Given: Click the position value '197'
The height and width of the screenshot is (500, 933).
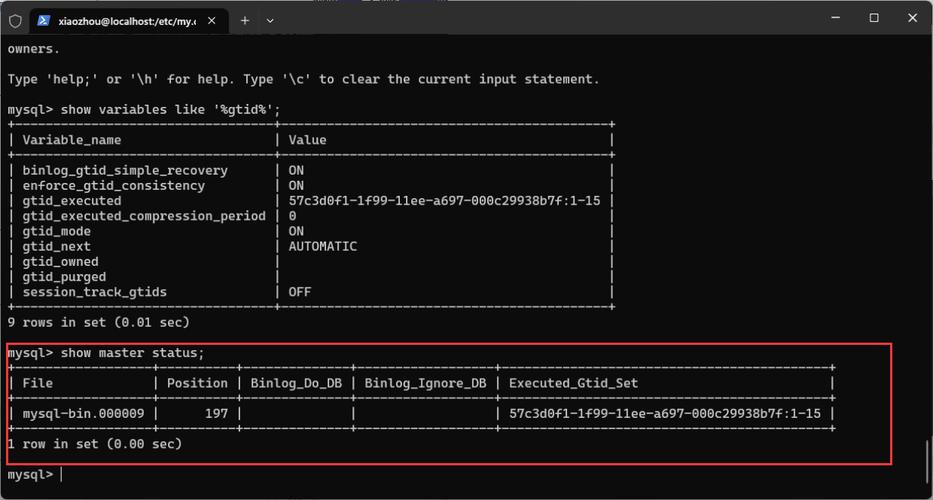Looking at the screenshot, I should click(217, 414).
